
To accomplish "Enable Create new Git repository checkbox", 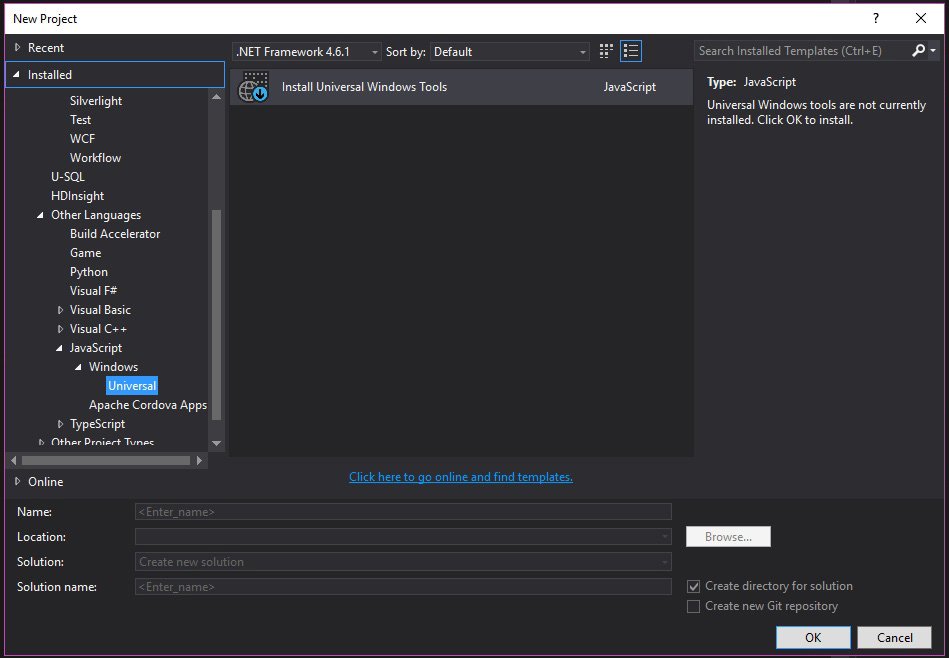I will [x=694, y=606].
